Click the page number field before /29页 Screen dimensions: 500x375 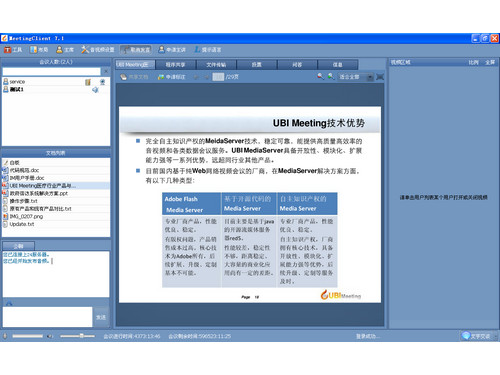218,77
